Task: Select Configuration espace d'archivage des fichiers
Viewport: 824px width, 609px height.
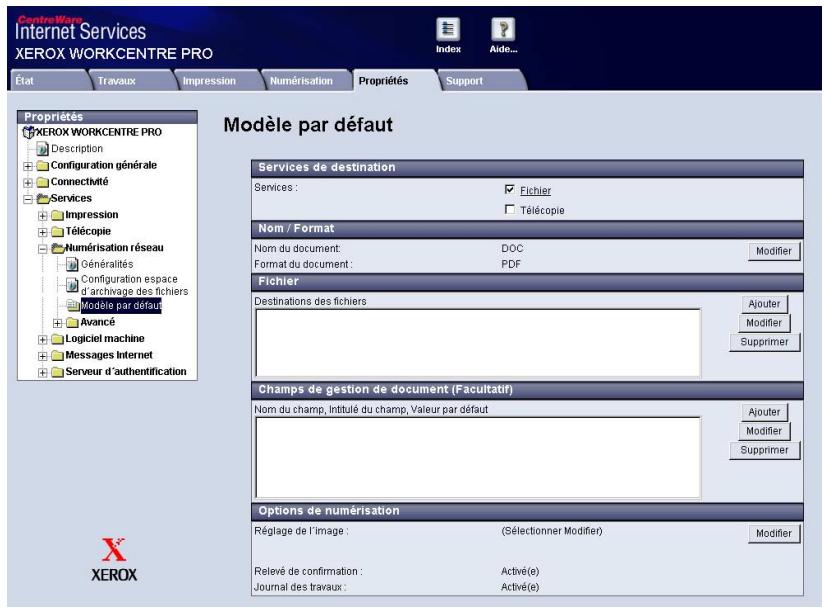Action: (134, 285)
